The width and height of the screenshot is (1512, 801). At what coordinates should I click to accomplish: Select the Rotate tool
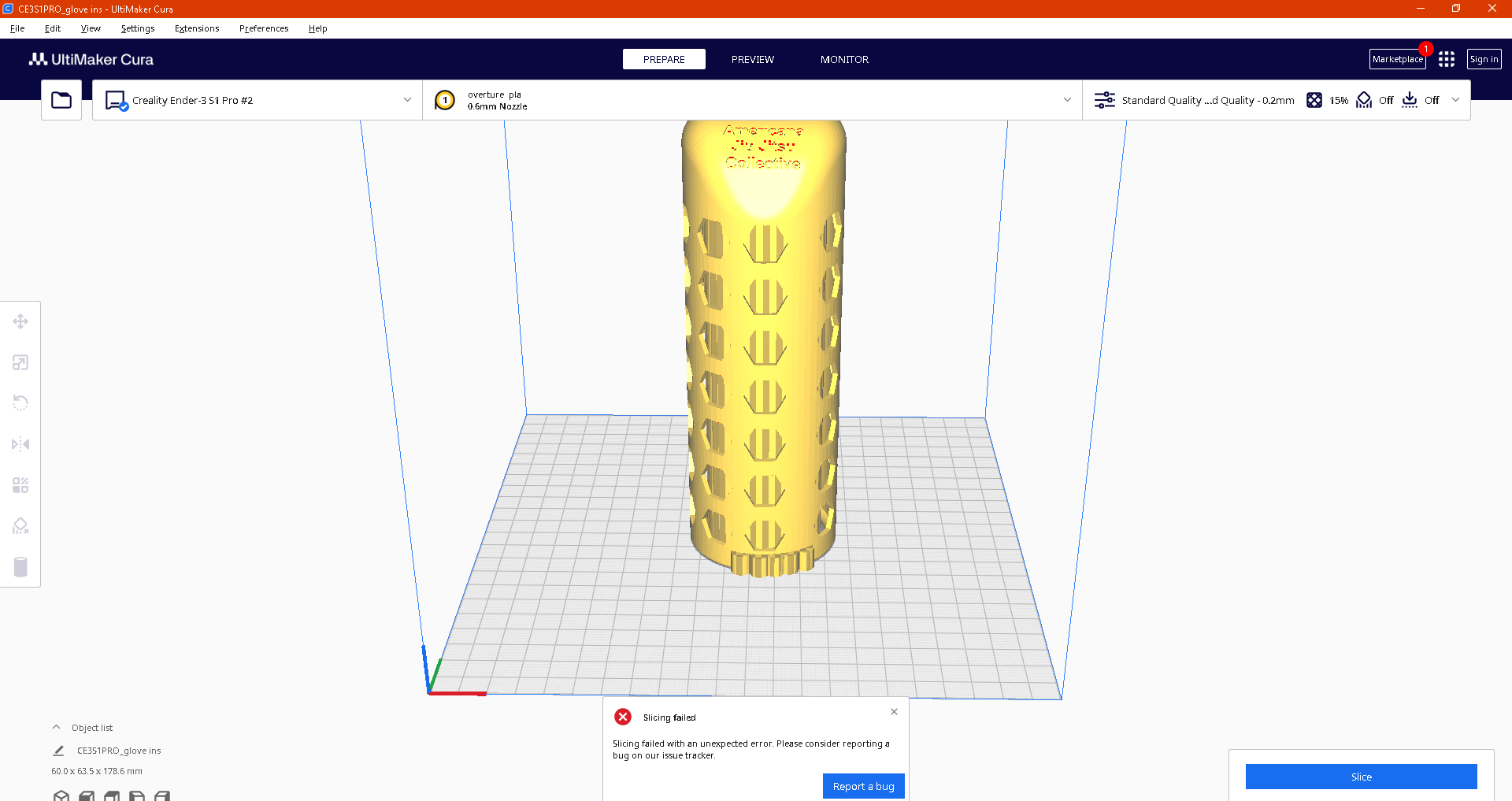pyautogui.click(x=20, y=402)
